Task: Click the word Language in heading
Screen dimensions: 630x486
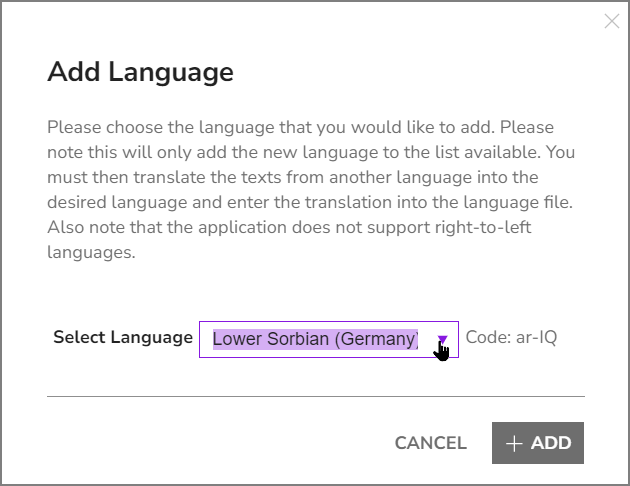Action: 171,73
